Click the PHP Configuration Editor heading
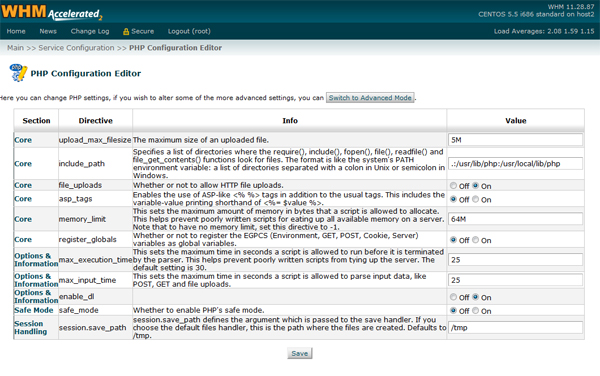Image resolution: width=600 pixels, height=376 pixels. coord(86,73)
